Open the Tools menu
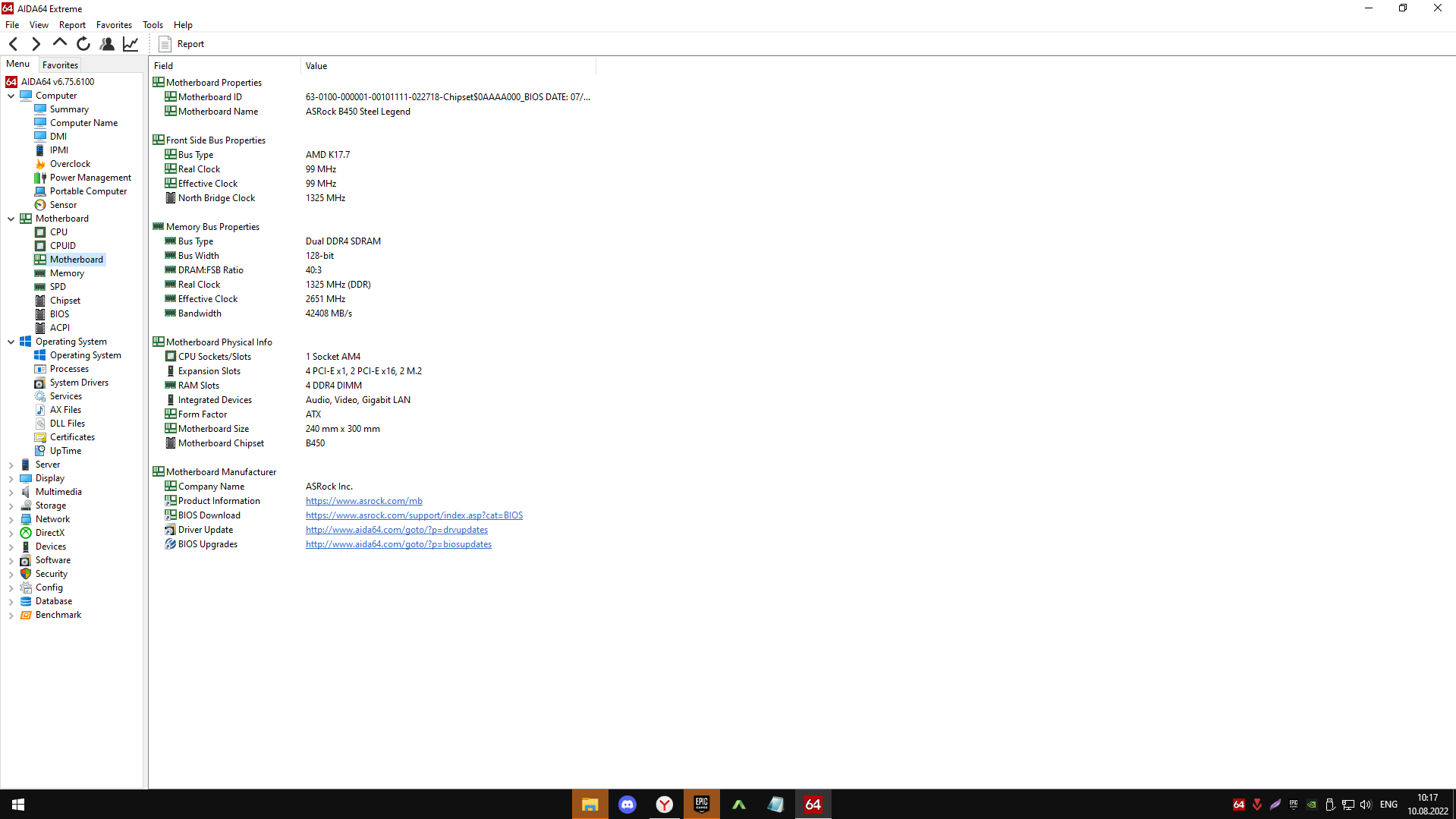 pos(153,25)
